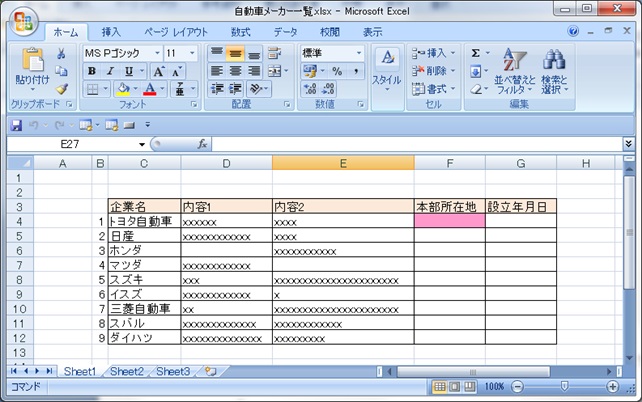Click the fx insert function icon
This screenshot has width=642, height=402.
pos(202,144)
